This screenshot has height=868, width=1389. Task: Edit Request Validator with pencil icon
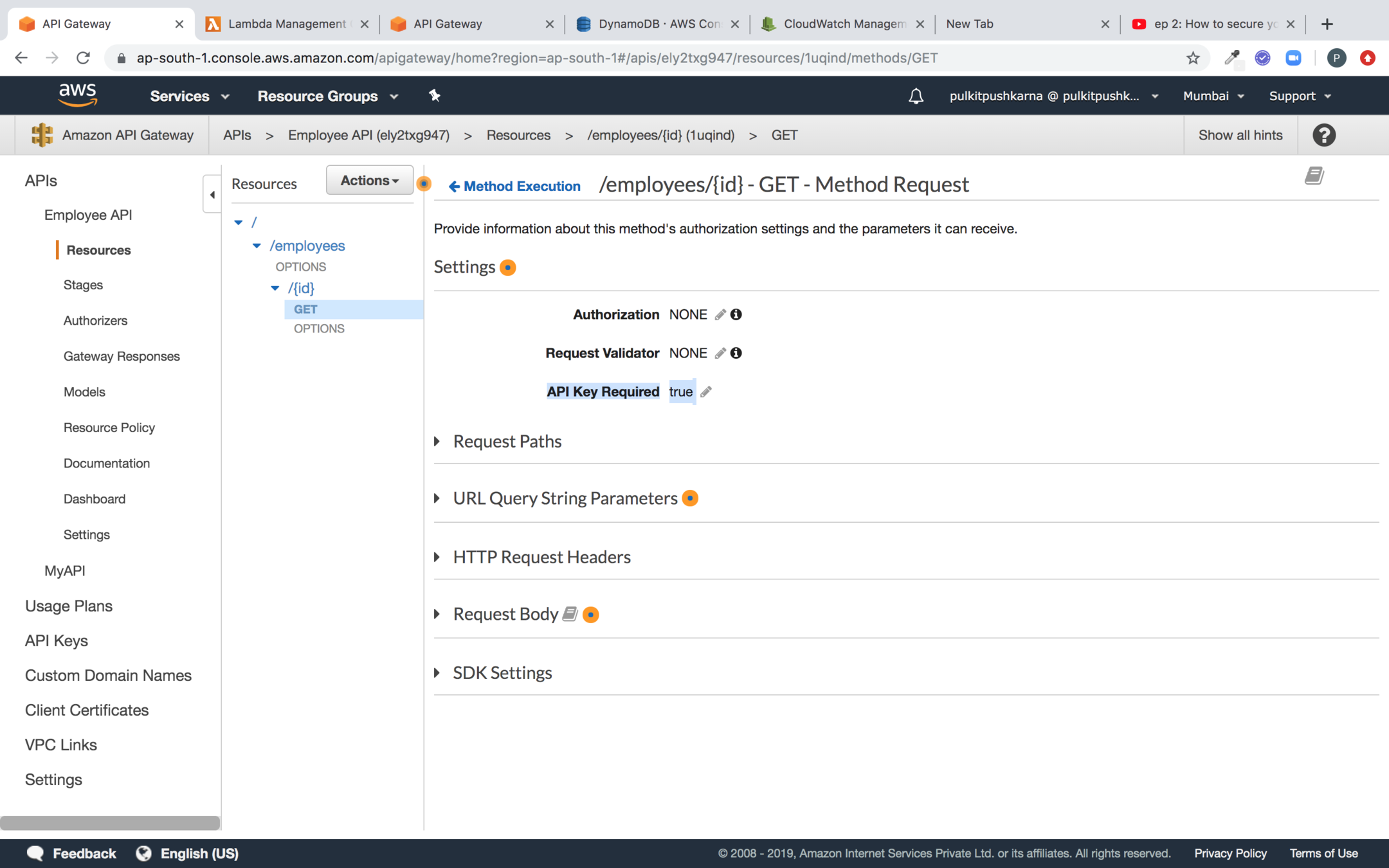tap(720, 353)
